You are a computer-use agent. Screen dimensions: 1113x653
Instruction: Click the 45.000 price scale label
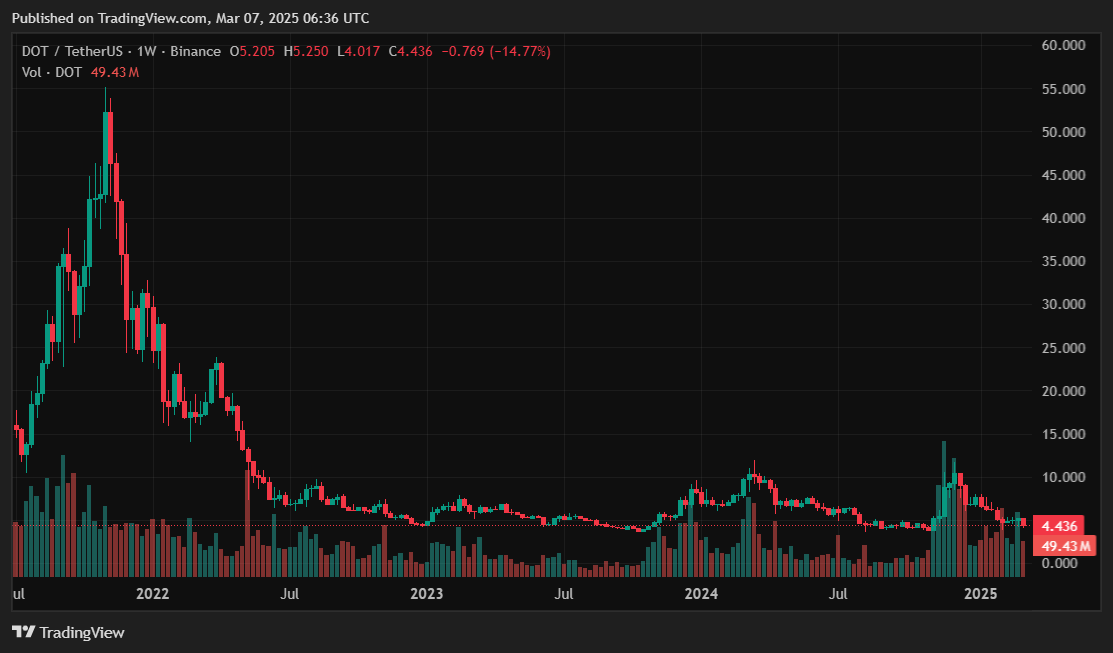1063,175
